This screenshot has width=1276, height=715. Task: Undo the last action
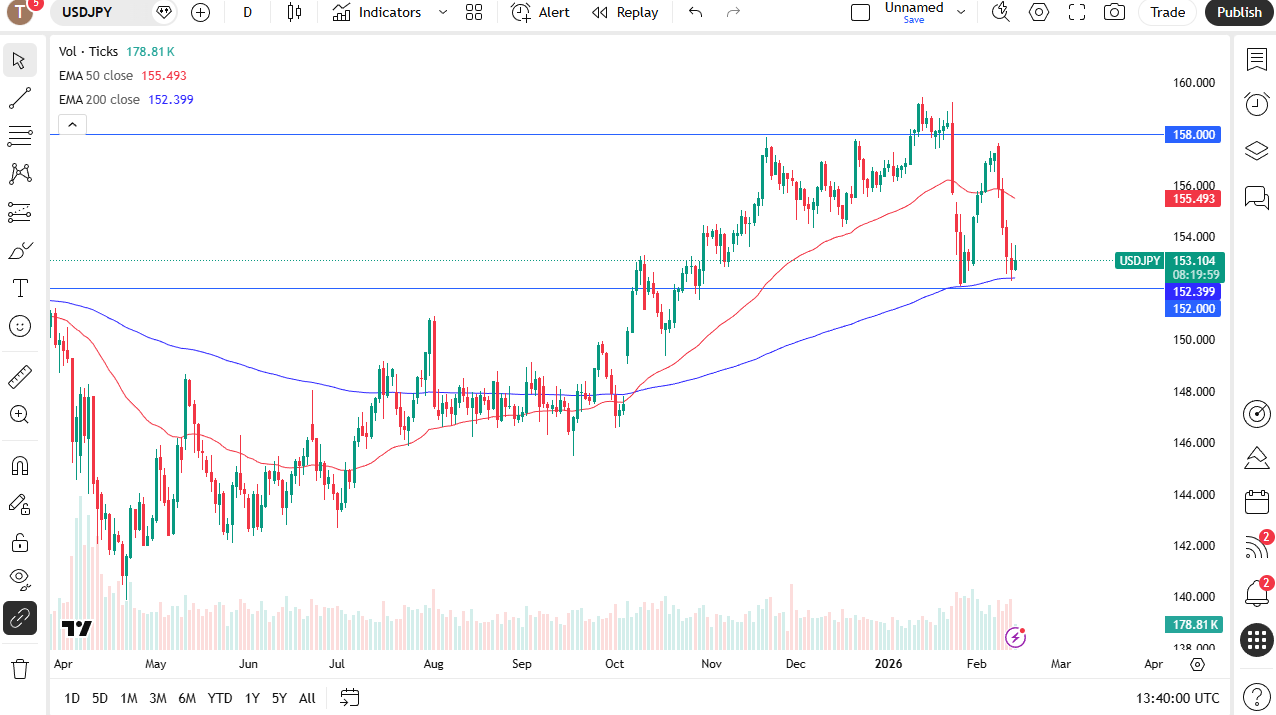pyautogui.click(x=696, y=12)
